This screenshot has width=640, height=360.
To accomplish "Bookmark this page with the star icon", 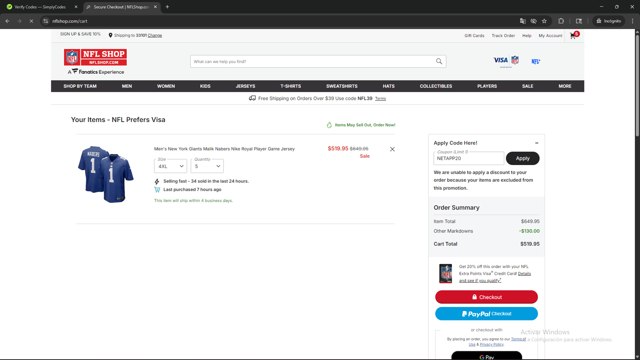I will 544,21.
